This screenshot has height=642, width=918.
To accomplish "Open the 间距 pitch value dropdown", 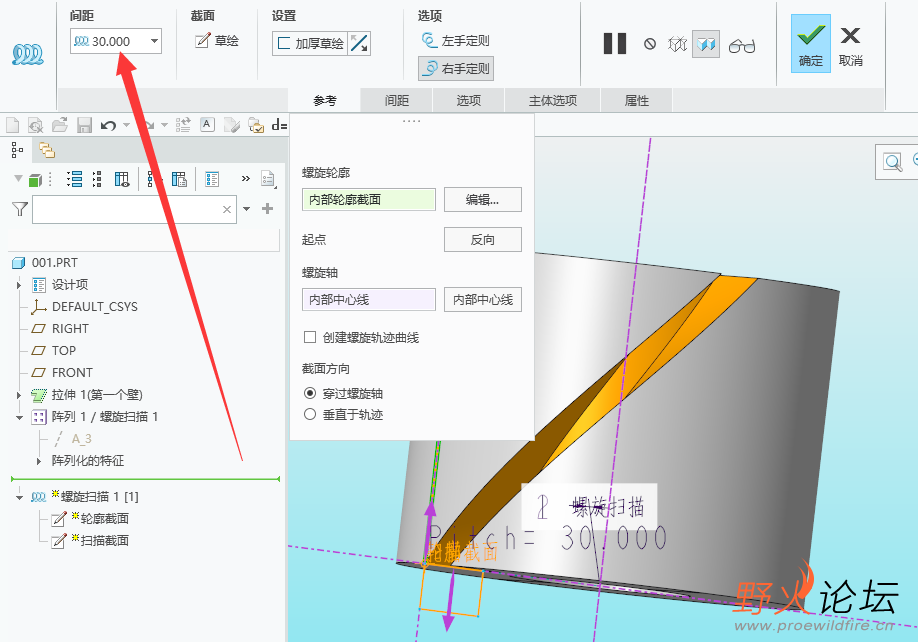I will [x=154, y=41].
